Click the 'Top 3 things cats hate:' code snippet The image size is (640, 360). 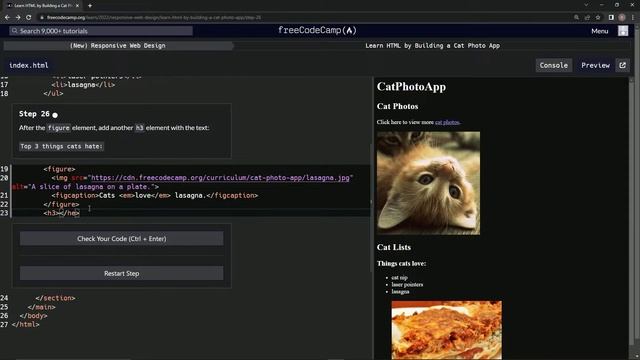[x=62, y=146]
